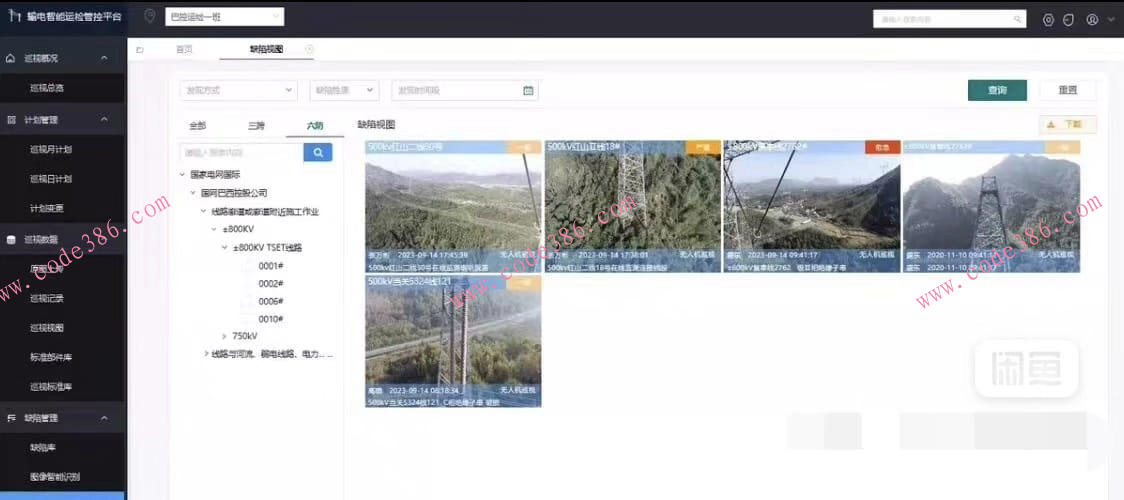This screenshot has width=1124, height=500.
Task: Open the calendar icon in date field
Action: tap(528, 90)
